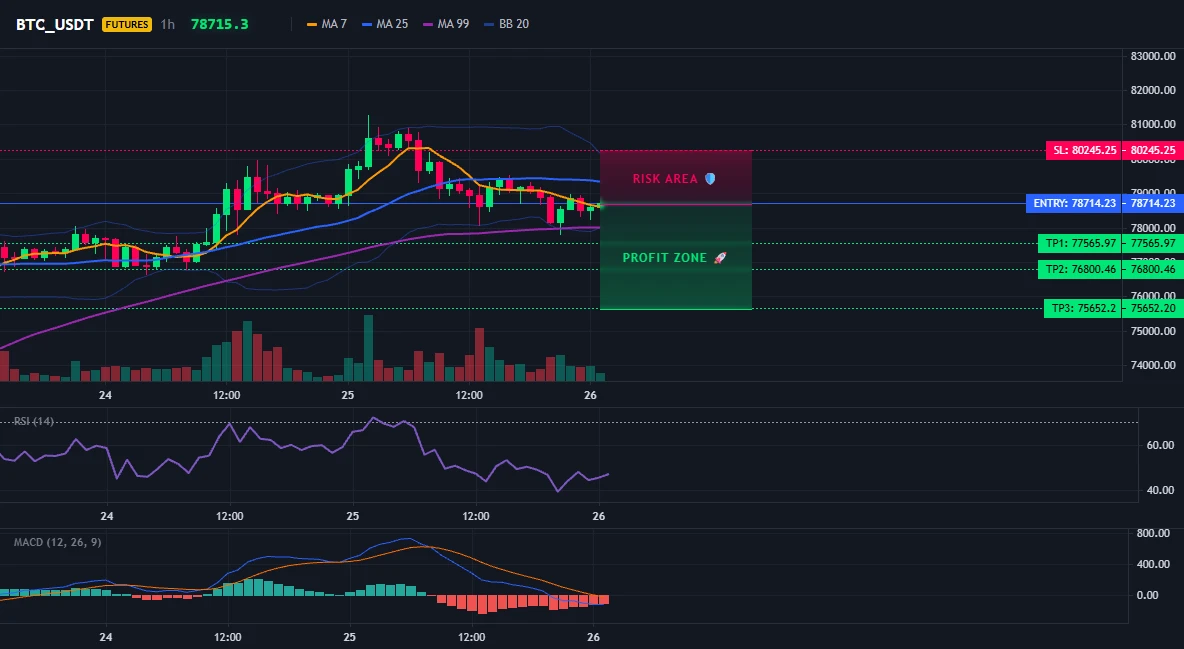Click the 78000.00 price axis value

(x=1153, y=227)
